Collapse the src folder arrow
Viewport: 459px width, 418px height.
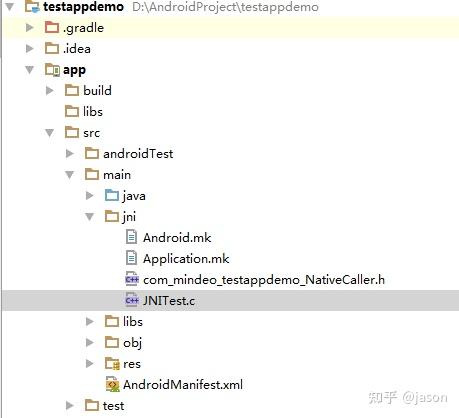click(49, 133)
